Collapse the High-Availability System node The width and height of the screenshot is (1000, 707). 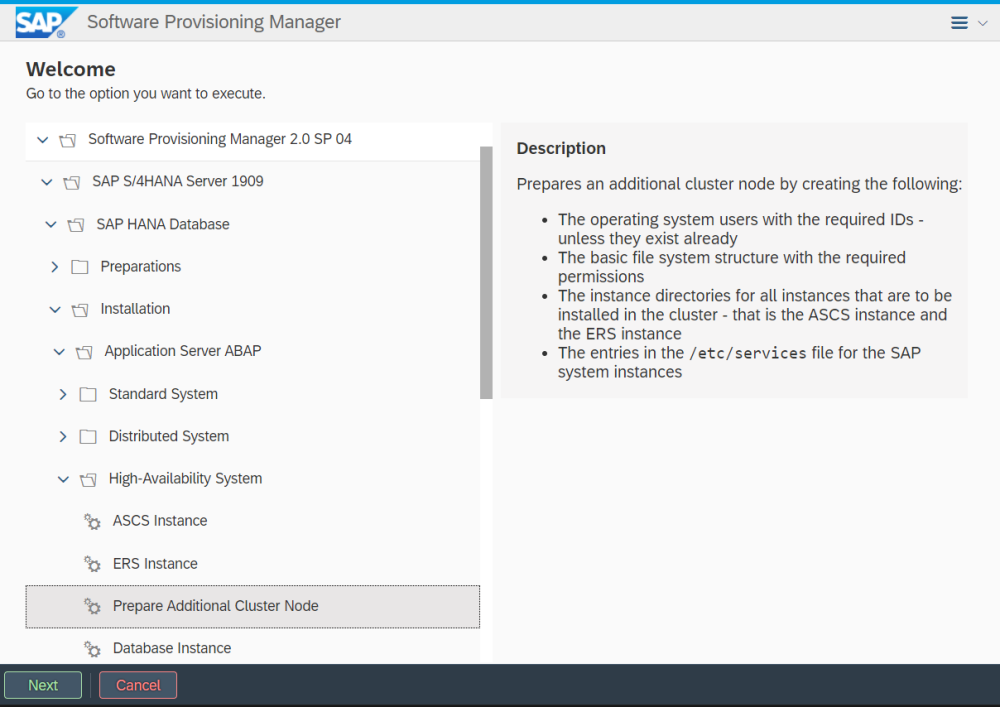point(63,479)
